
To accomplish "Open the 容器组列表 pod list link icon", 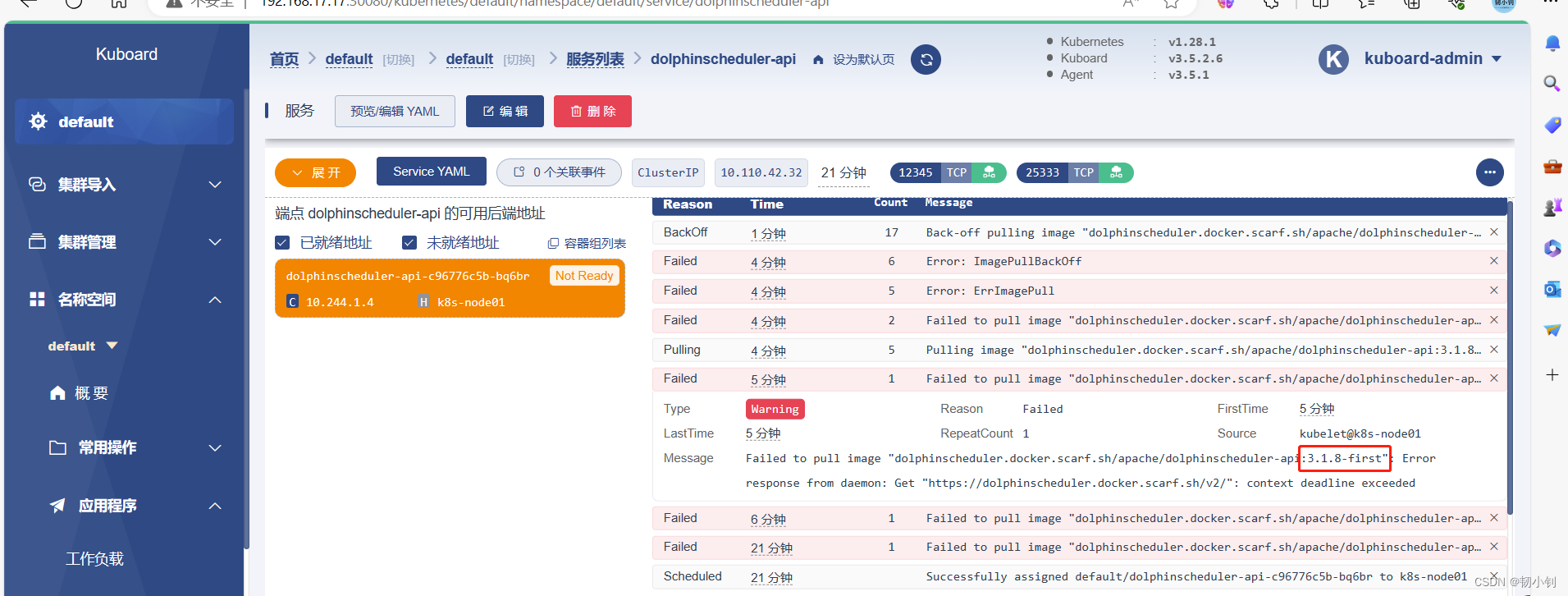I will (x=553, y=244).
